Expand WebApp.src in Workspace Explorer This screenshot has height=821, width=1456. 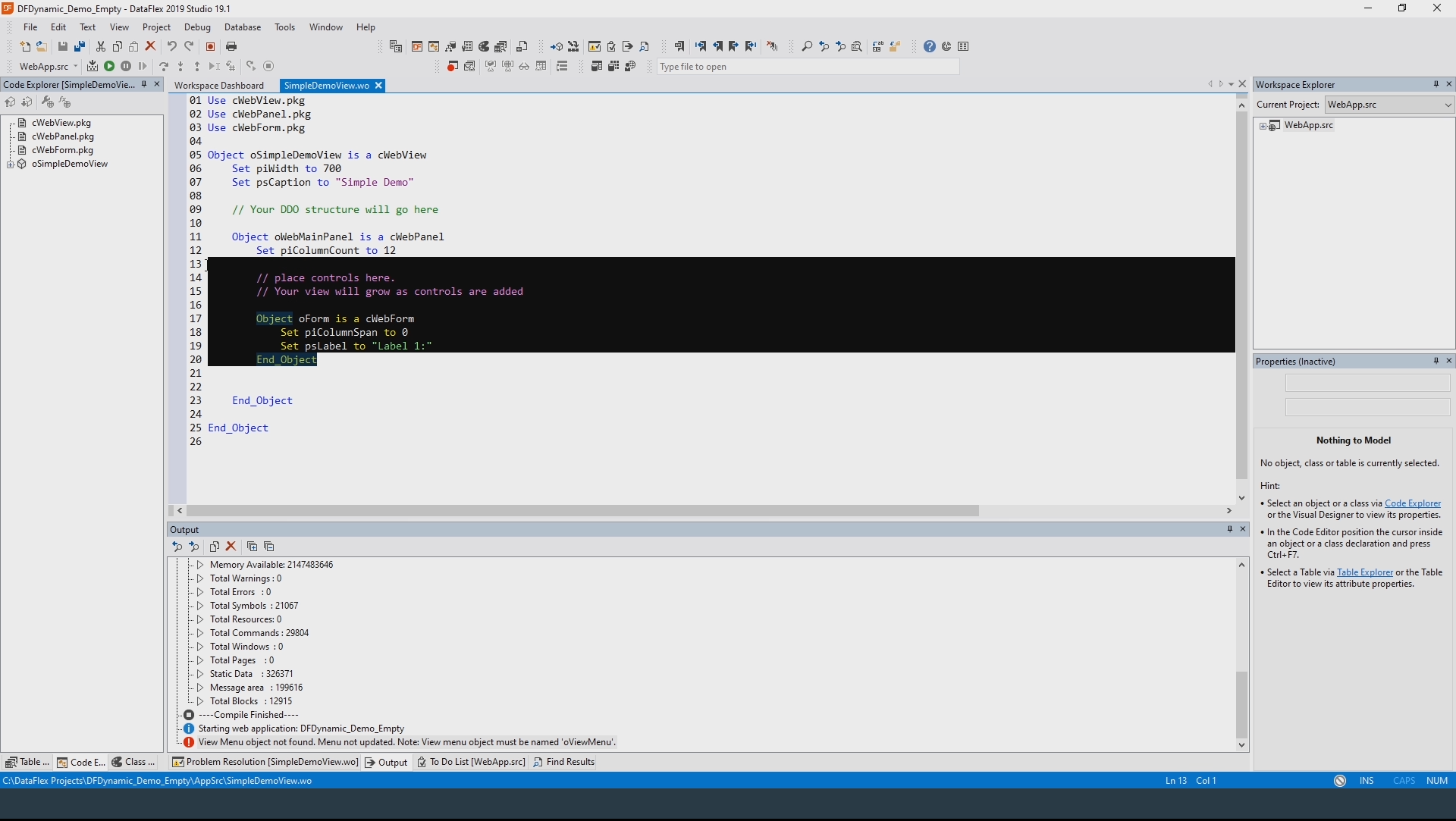coord(1263,126)
